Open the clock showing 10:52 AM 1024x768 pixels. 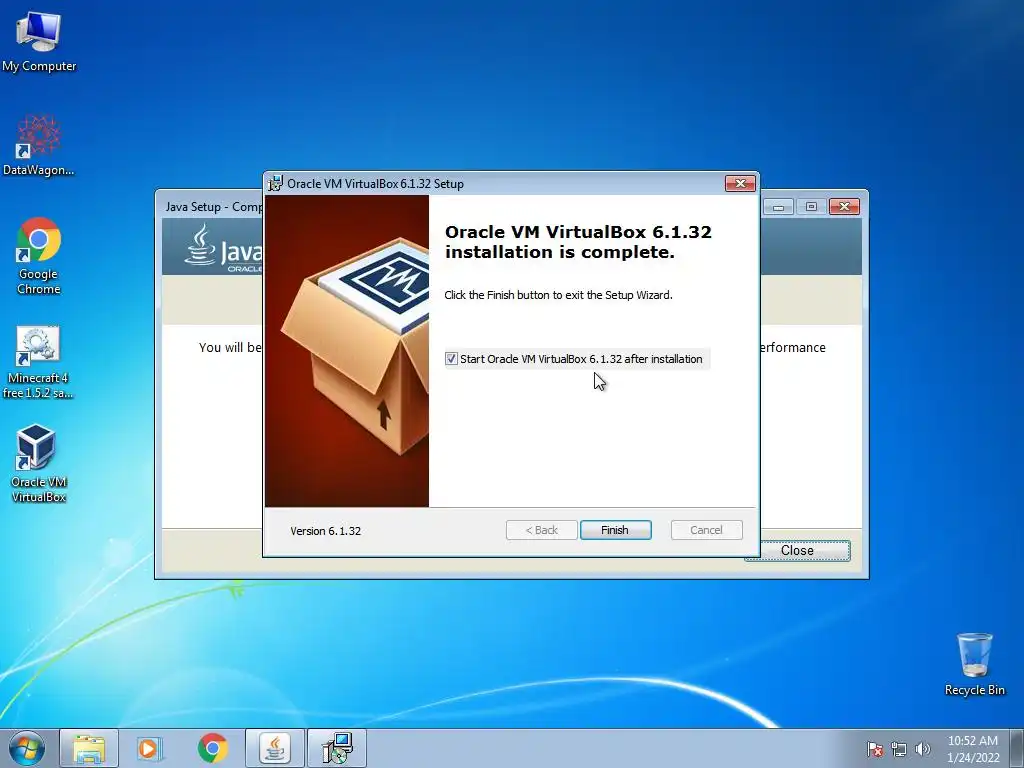point(972,749)
